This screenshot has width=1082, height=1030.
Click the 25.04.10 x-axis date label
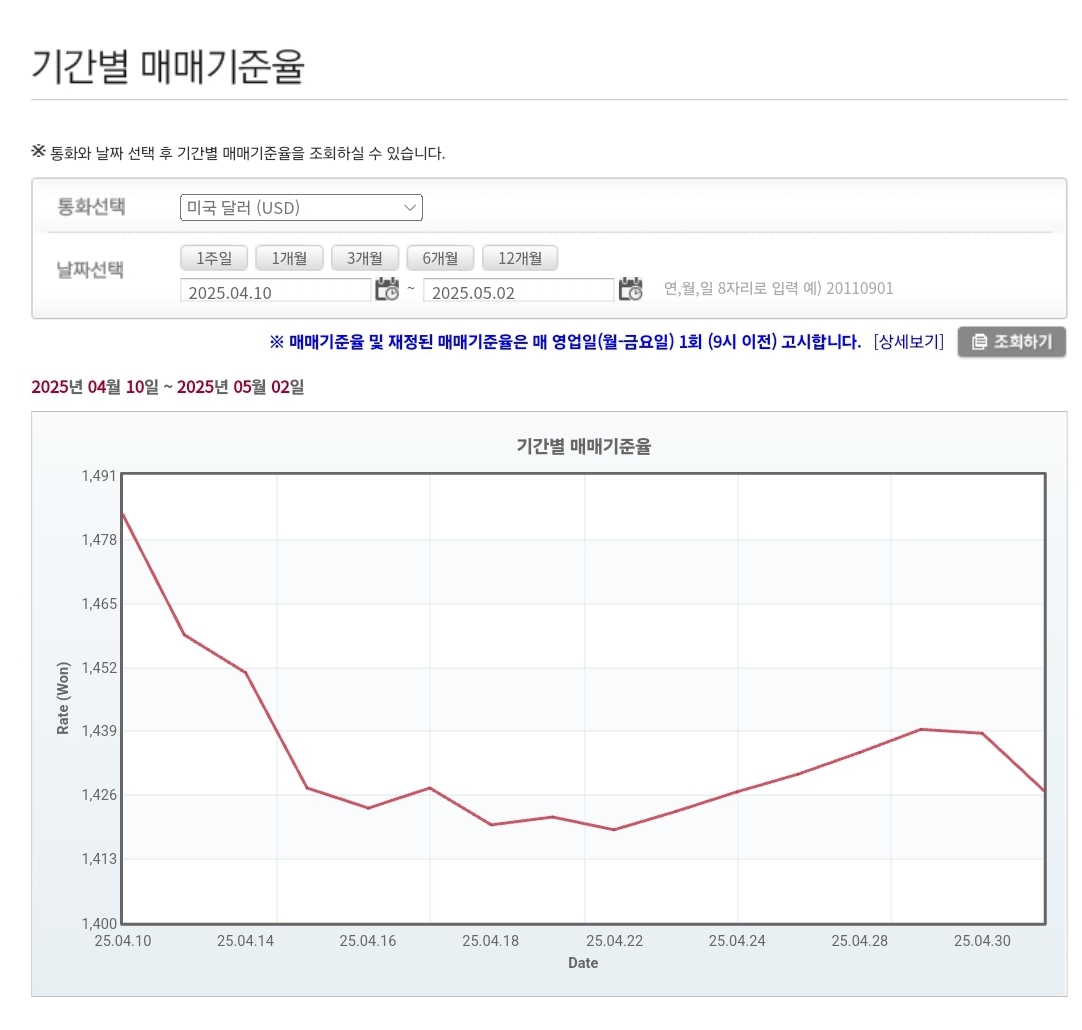pos(123,941)
